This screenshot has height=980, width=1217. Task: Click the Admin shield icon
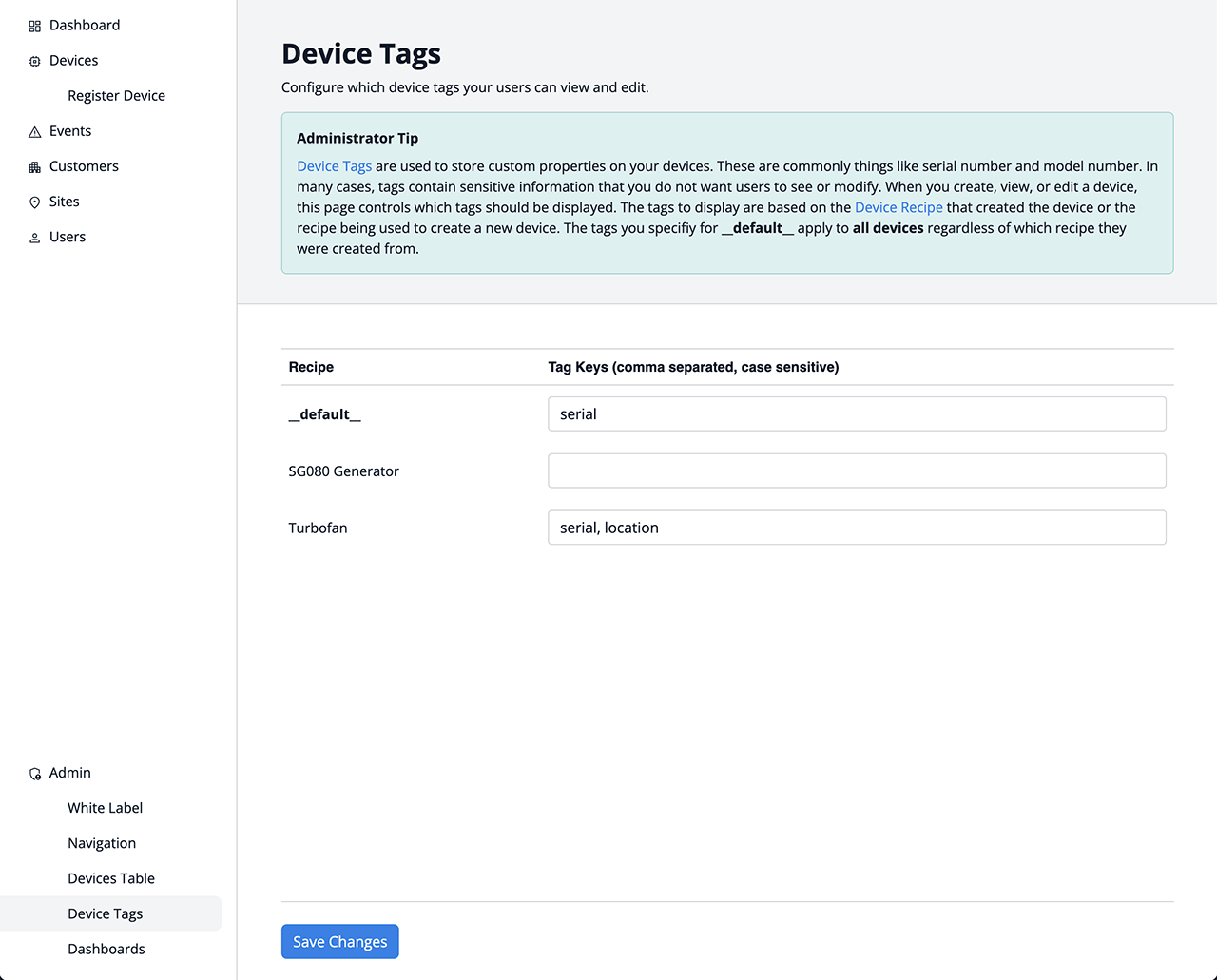[35, 774]
